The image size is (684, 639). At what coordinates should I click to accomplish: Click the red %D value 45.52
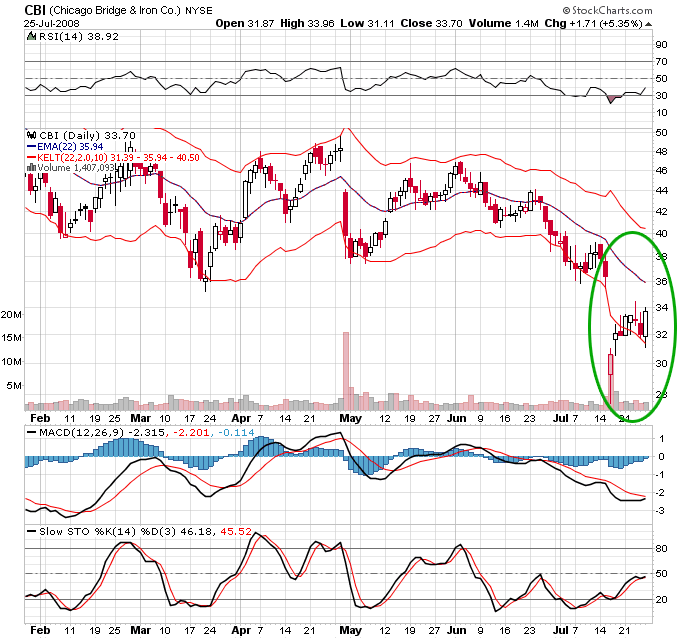click(236, 531)
